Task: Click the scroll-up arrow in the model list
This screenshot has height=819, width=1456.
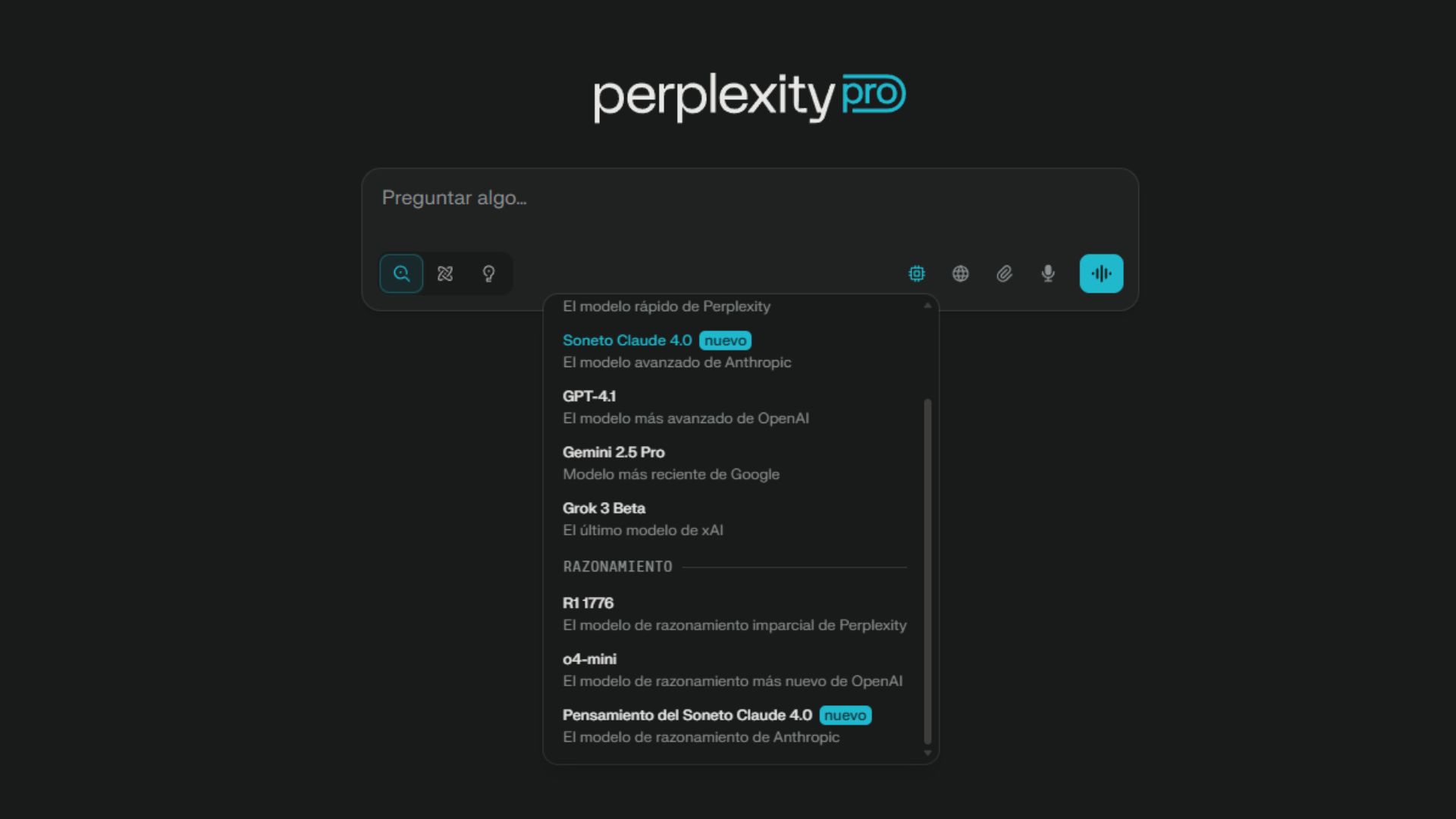Action: [x=927, y=306]
